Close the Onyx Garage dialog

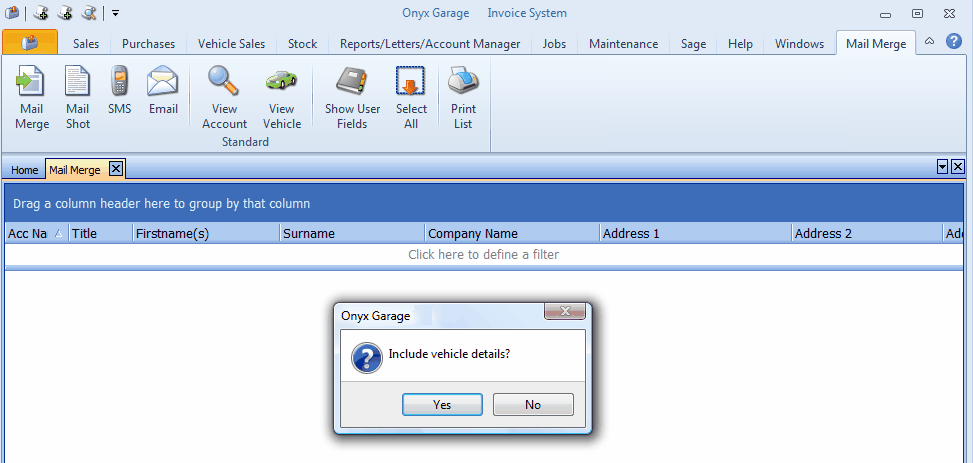[565, 311]
